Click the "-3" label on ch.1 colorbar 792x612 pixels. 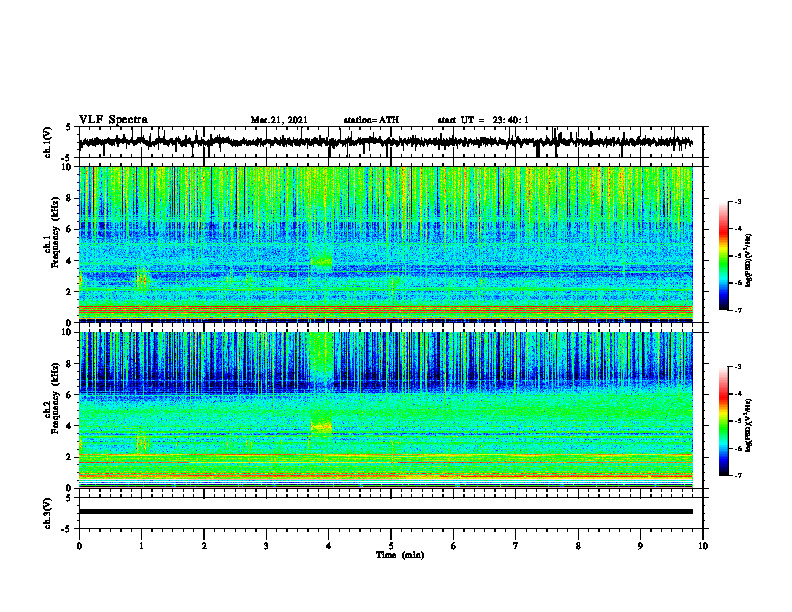point(738,201)
